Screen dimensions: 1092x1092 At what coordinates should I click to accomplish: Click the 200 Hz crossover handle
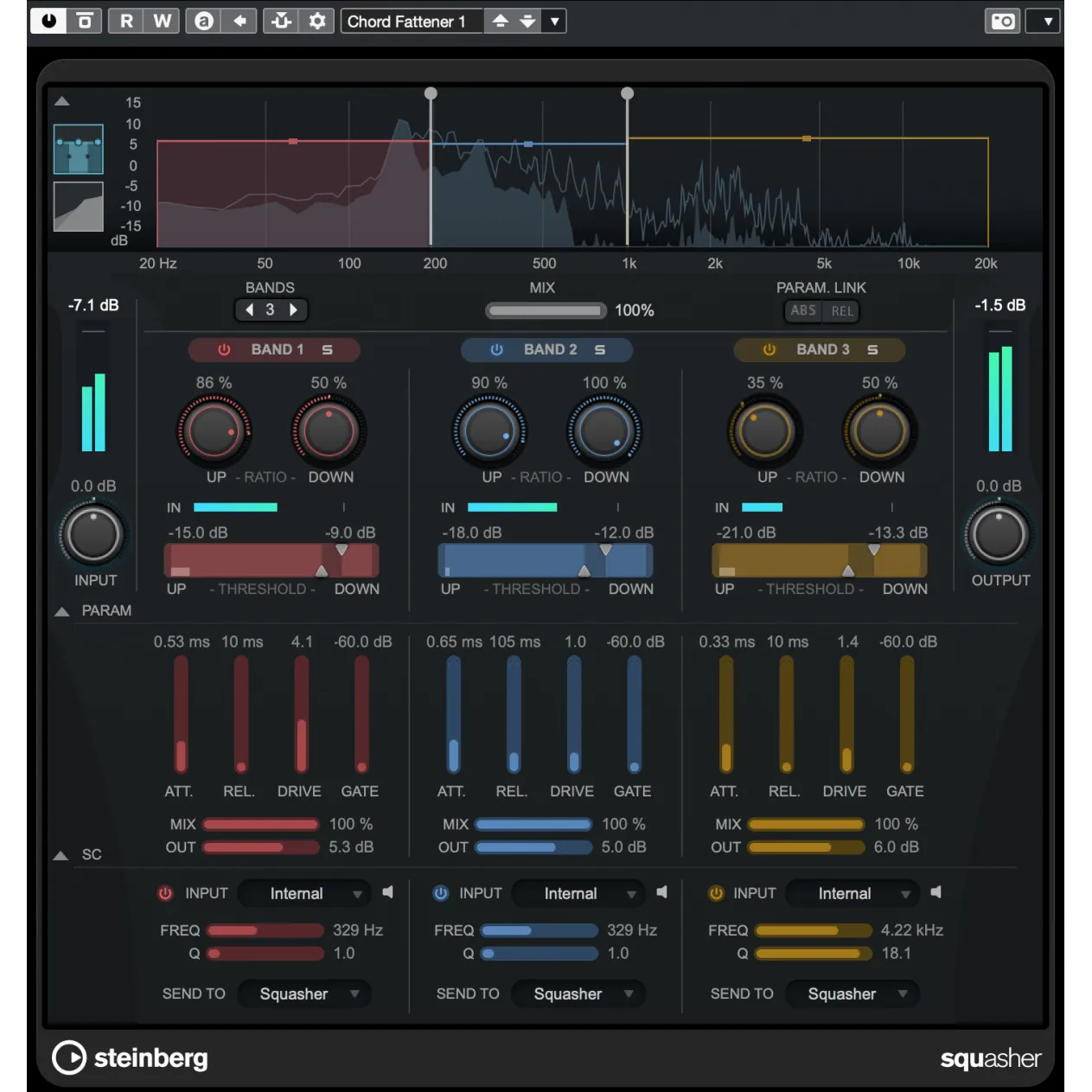pos(431,93)
